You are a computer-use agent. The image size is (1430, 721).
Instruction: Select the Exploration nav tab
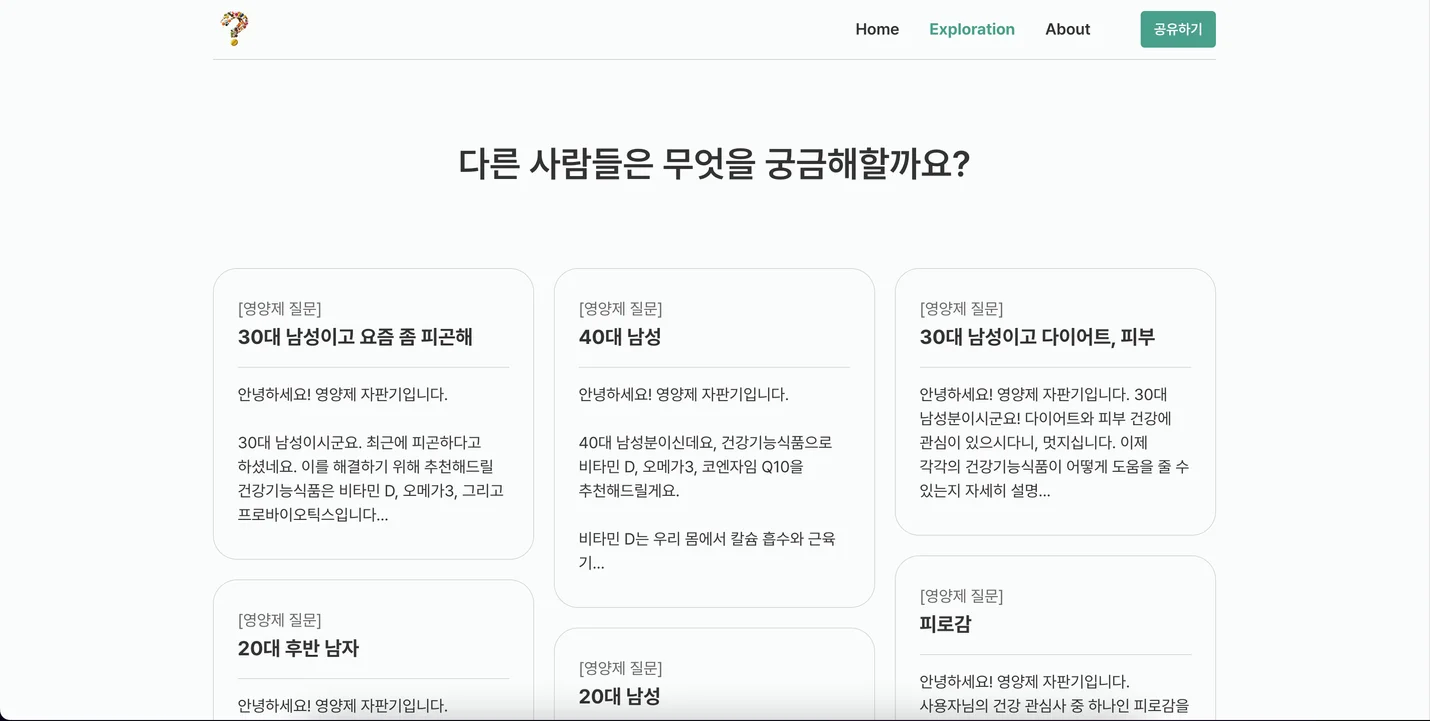tap(971, 29)
